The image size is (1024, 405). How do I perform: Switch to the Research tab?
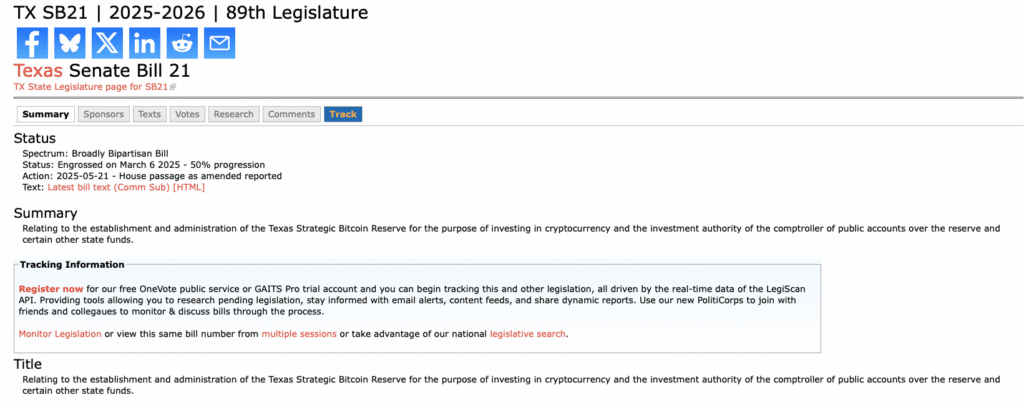pyautogui.click(x=234, y=114)
